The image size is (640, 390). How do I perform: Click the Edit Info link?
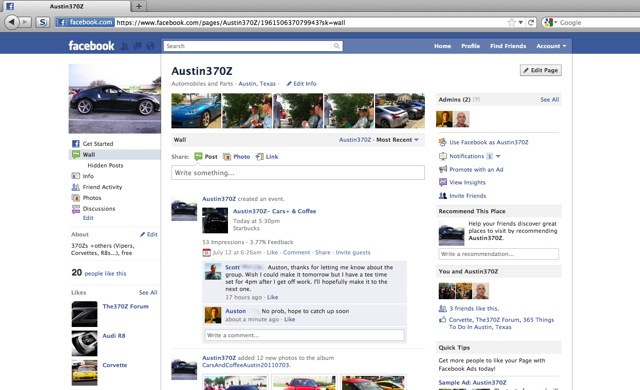[301, 84]
